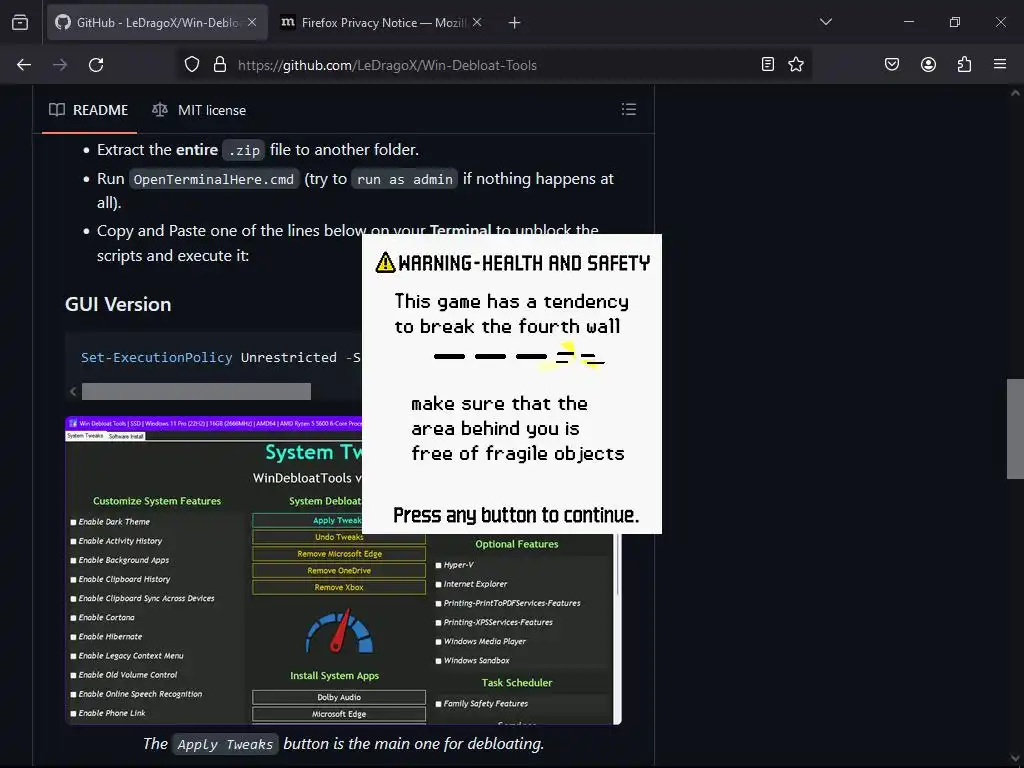Toggle Hyper-V optional feature checkbox

click(x=438, y=566)
